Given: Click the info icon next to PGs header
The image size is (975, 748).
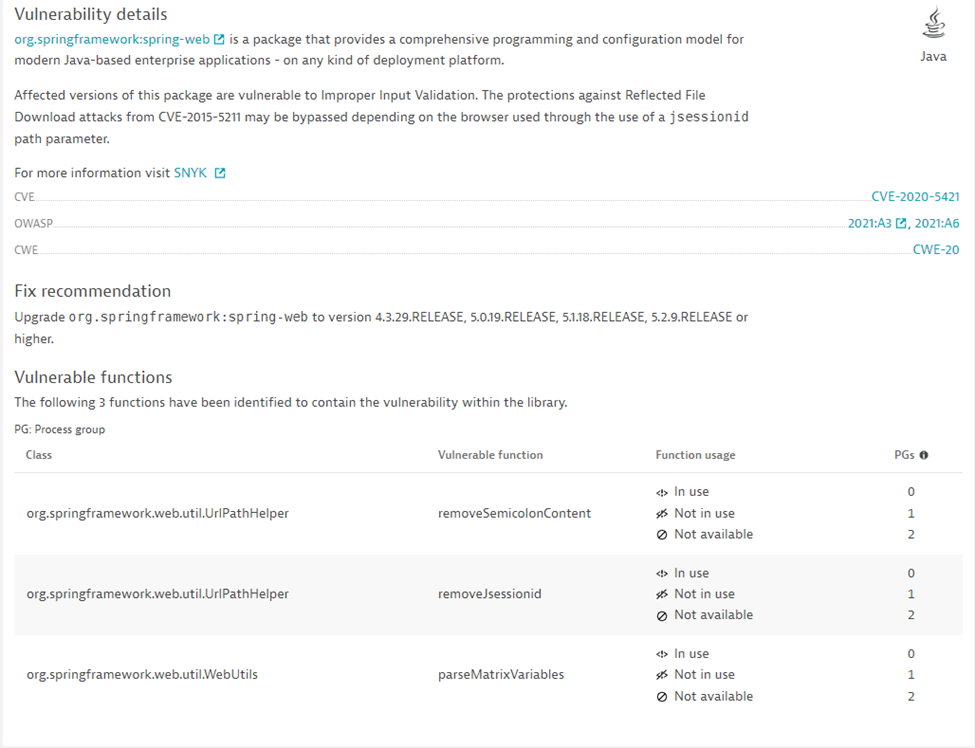Looking at the screenshot, I should coord(923,454).
